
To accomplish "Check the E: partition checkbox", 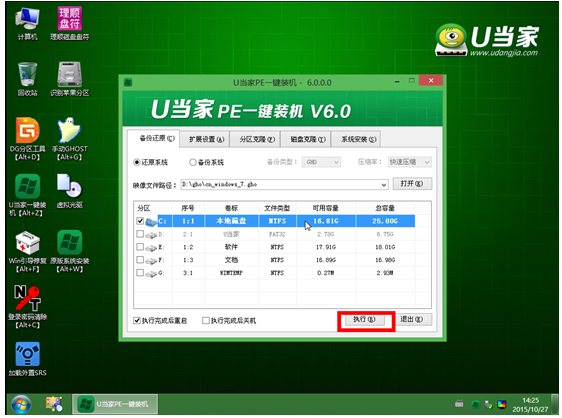I will pyautogui.click(x=140, y=247).
